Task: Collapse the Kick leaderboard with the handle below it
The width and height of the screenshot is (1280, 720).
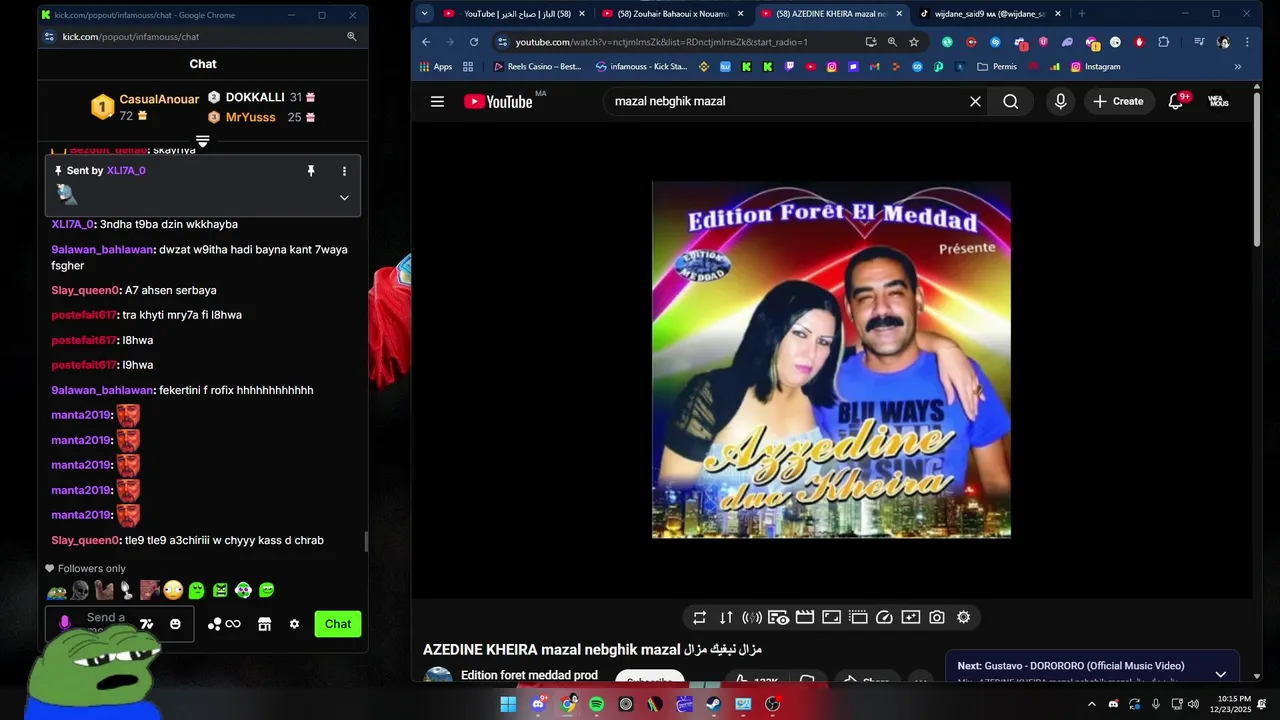Action: click(203, 140)
